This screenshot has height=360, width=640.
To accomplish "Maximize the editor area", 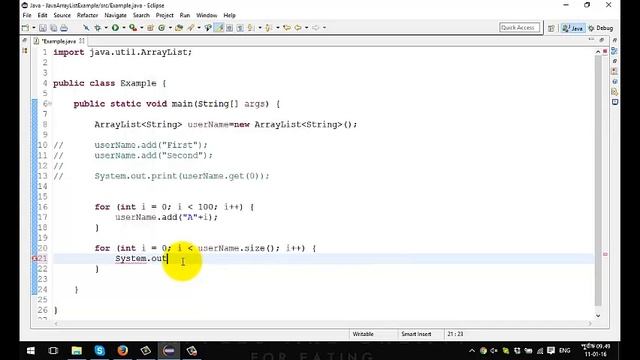I will [602, 40].
